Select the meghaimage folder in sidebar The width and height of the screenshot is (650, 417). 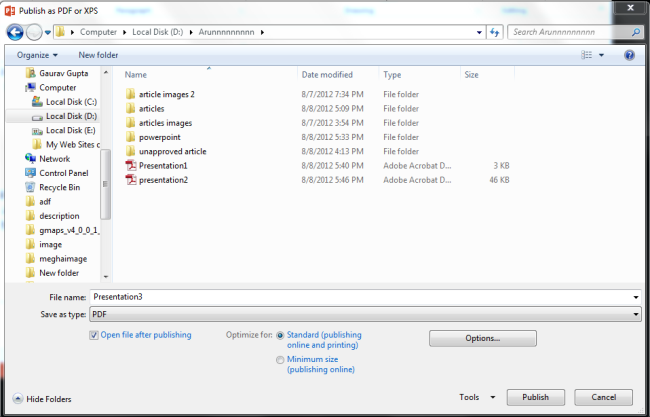tap(57, 259)
